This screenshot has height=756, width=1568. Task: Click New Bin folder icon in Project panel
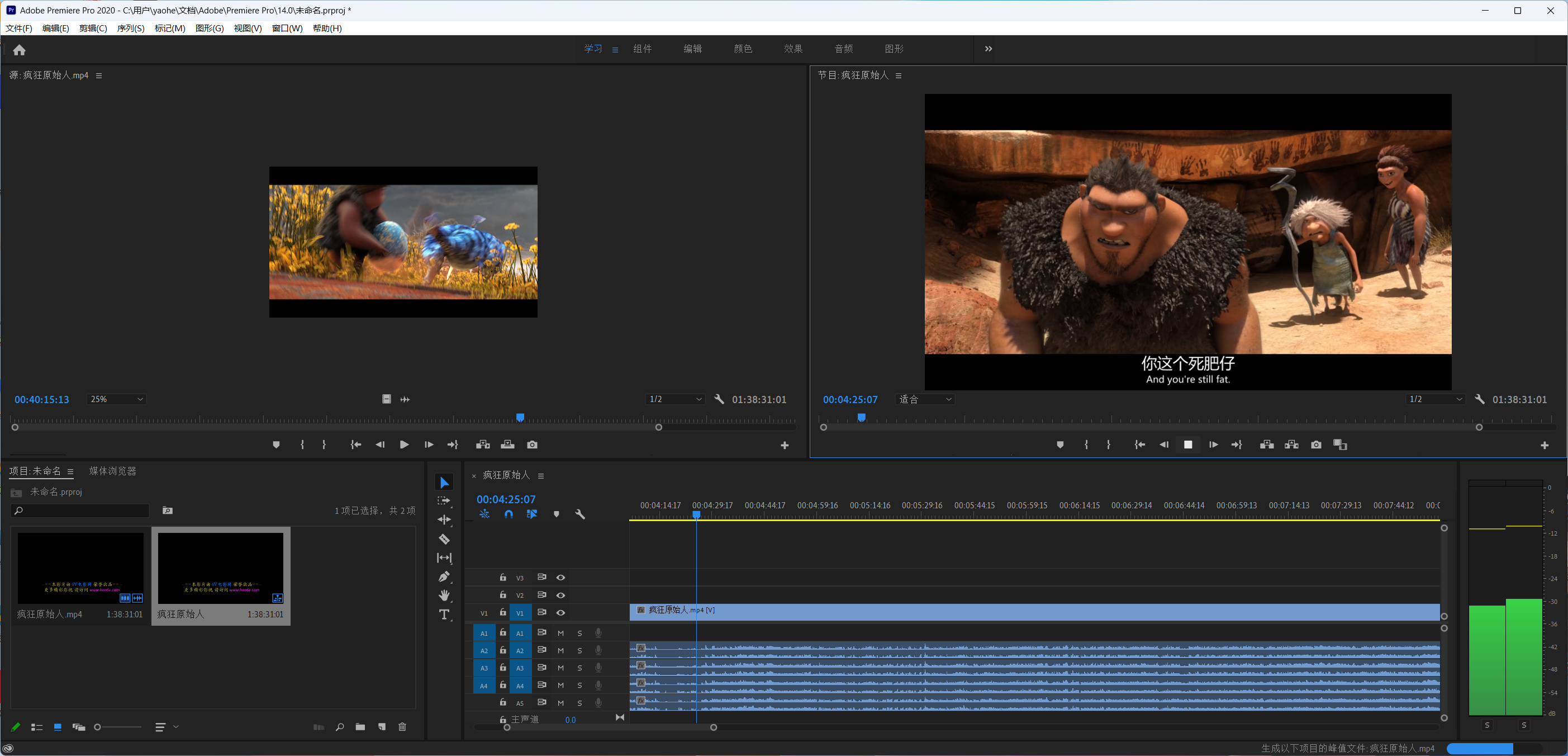360,727
